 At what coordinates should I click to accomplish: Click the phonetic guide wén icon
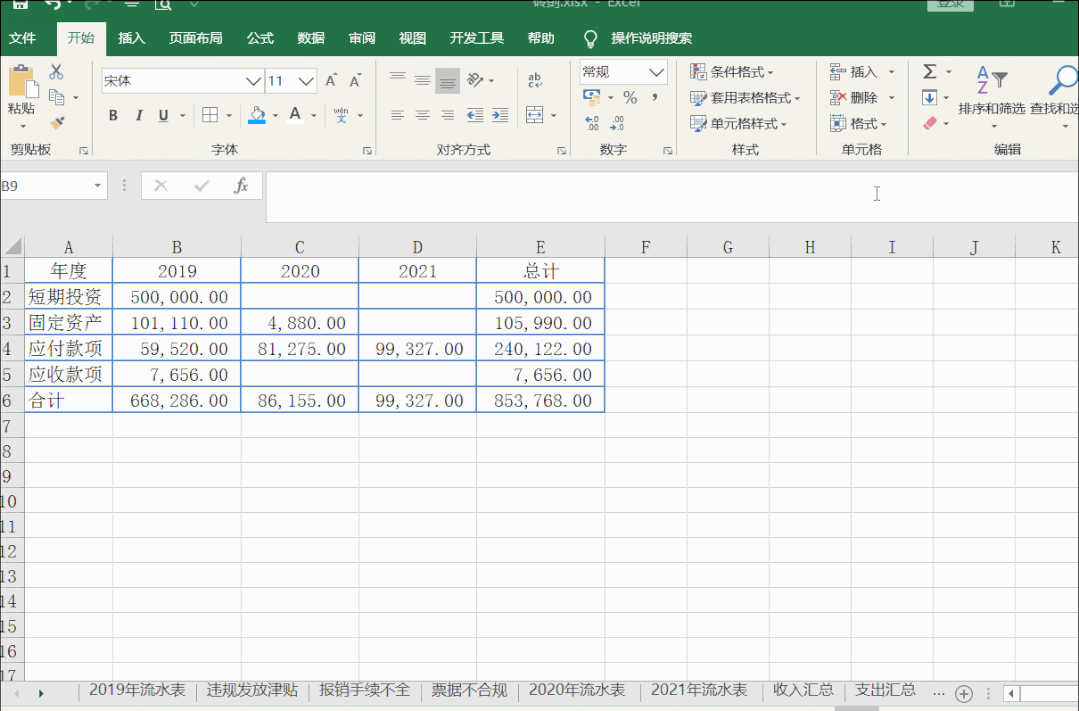pos(341,115)
